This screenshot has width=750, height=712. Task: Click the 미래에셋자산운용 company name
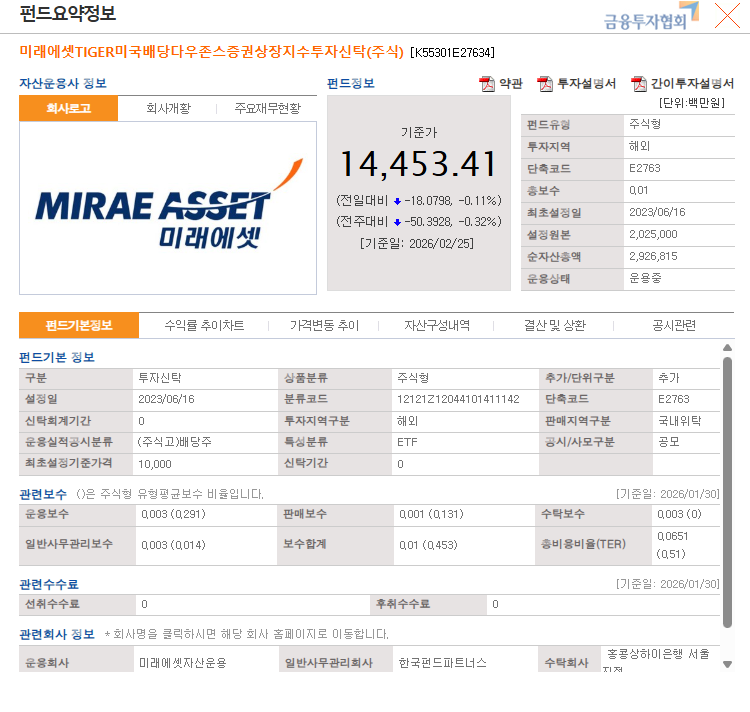183,663
